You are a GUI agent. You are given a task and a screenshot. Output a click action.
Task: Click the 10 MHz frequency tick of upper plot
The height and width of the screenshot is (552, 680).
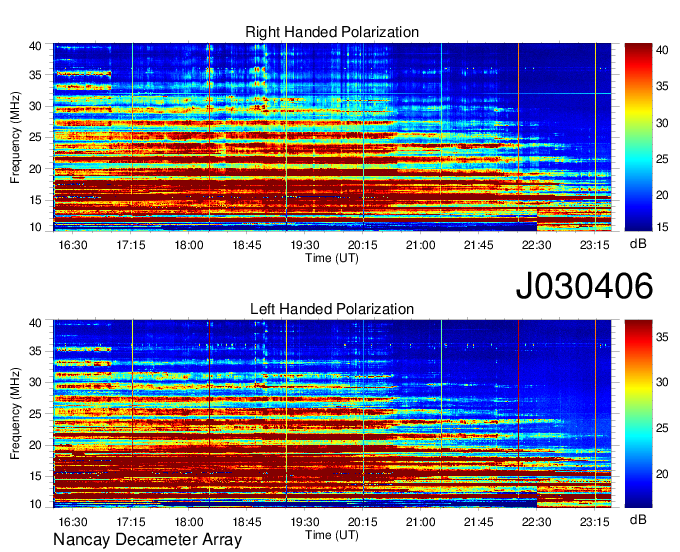click(35, 227)
